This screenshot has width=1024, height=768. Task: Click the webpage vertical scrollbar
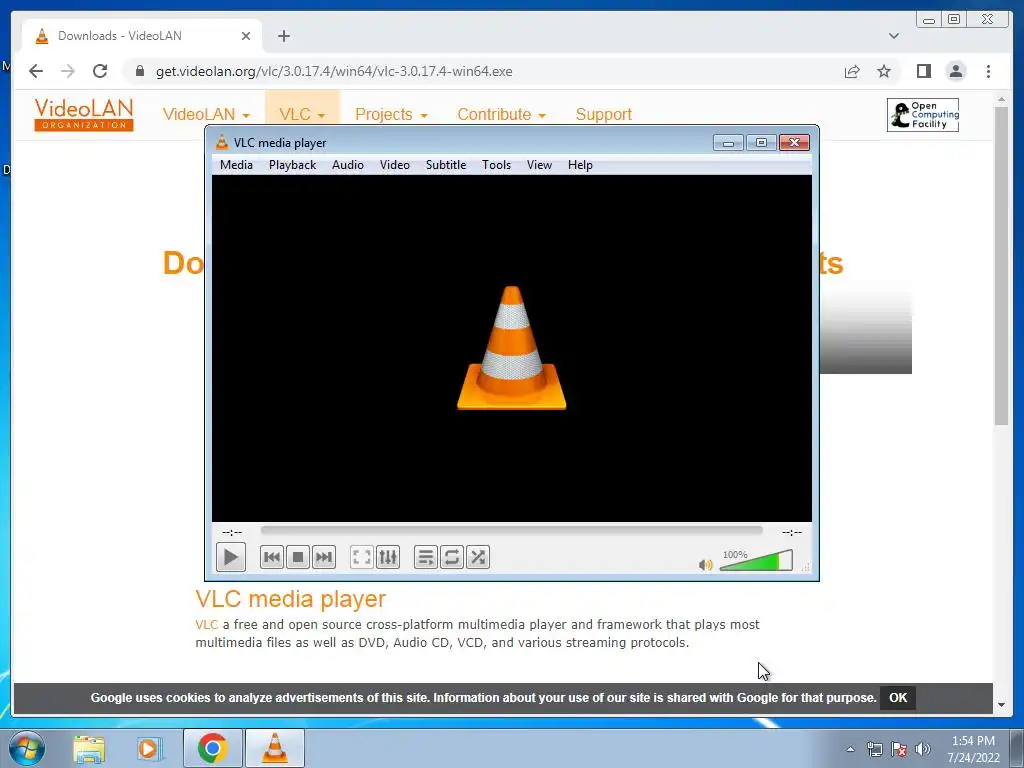1001,265
